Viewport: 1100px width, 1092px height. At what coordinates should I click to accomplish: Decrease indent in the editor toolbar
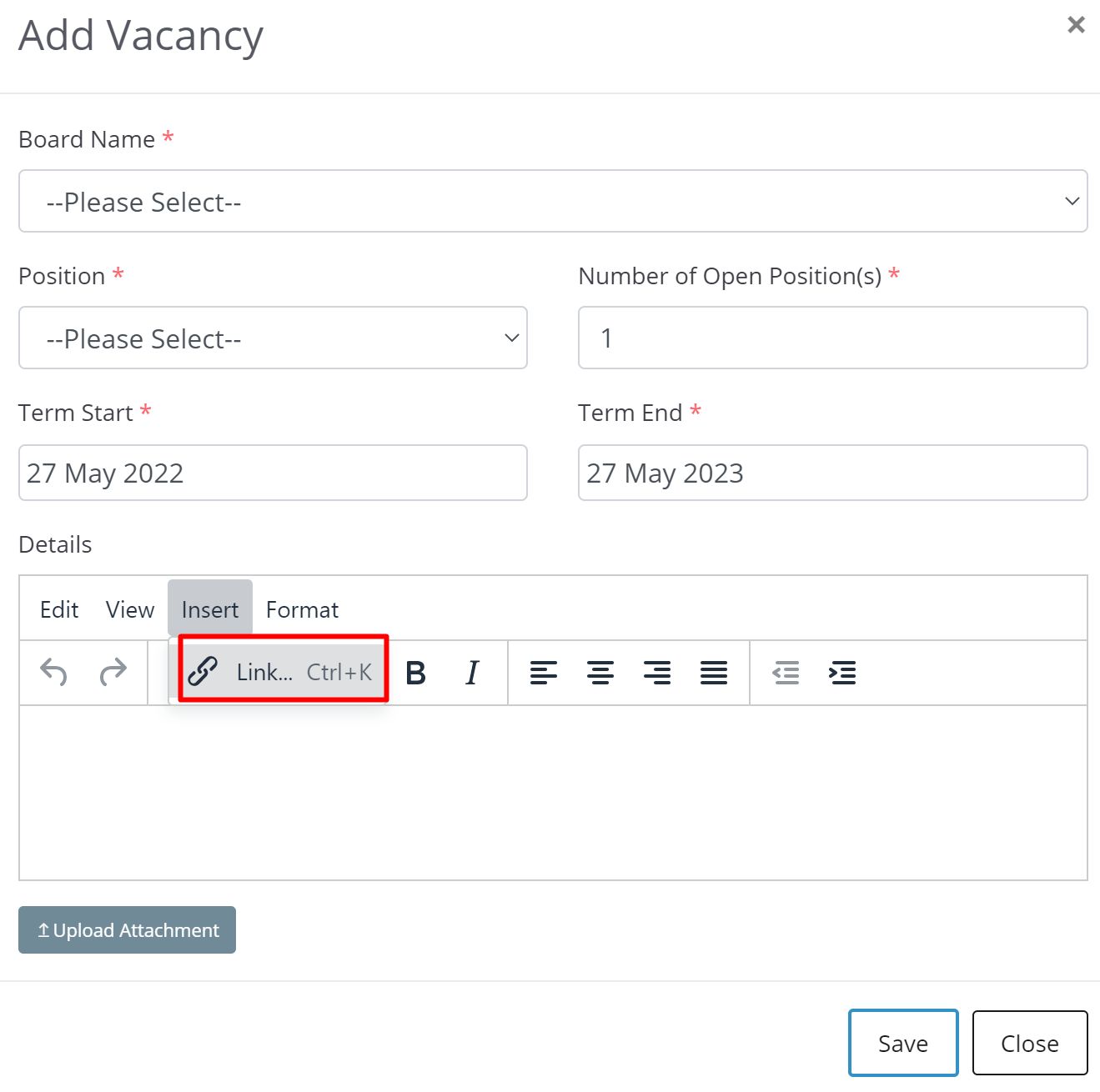point(786,672)
